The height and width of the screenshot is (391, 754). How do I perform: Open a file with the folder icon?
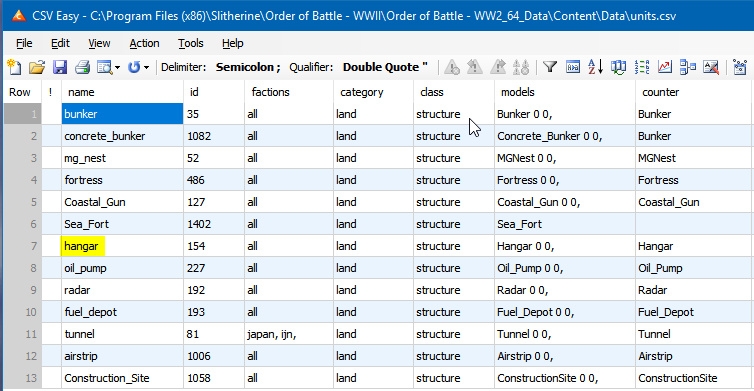[37, 67]
